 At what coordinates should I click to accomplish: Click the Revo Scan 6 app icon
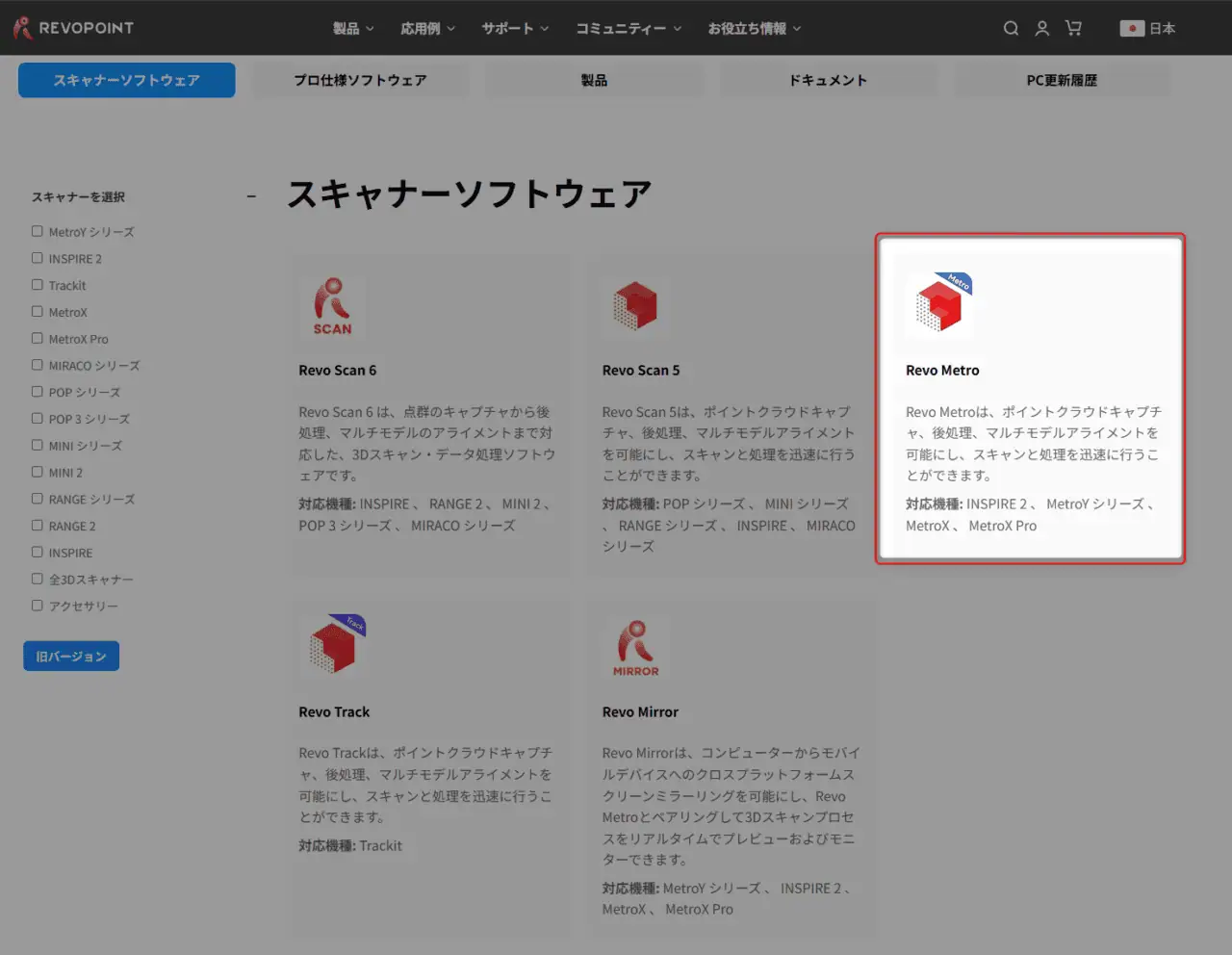click(332, 307)
